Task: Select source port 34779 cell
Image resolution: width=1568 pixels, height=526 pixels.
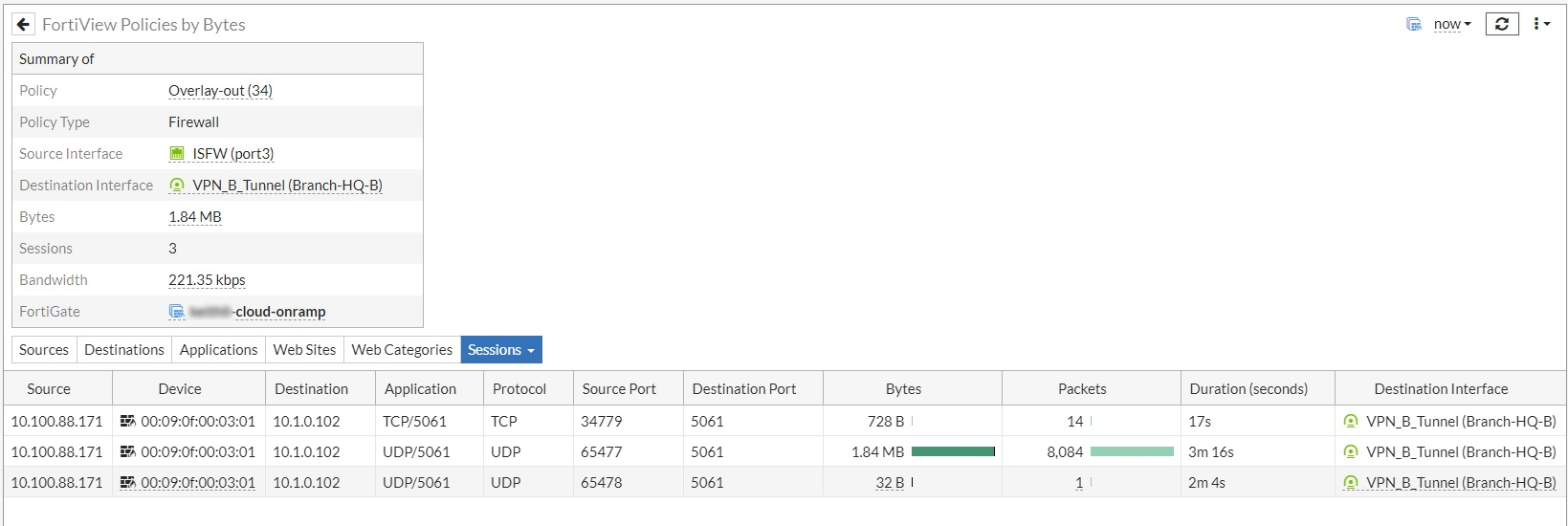Action: point(629,421)
